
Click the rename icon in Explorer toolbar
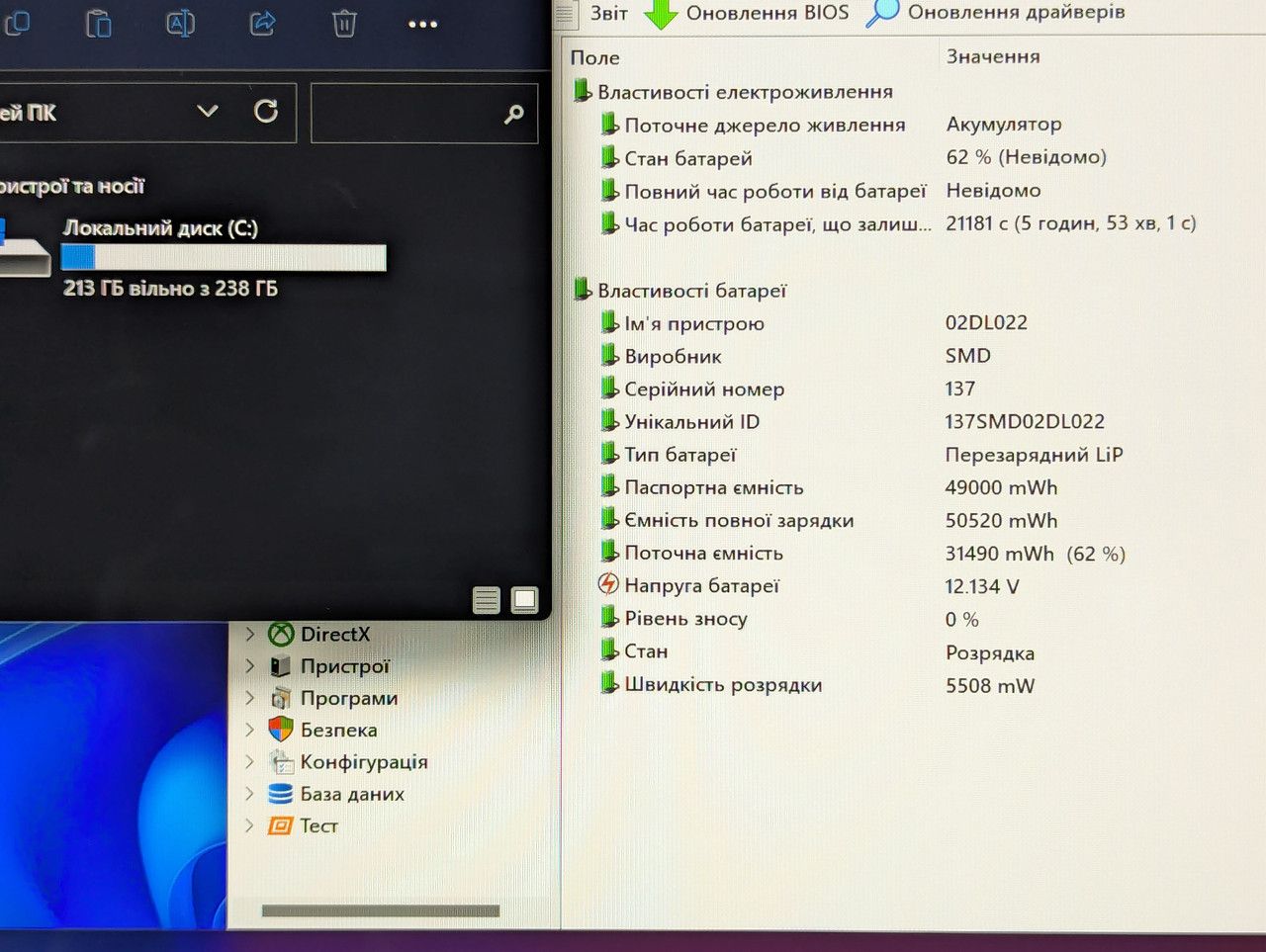[180, 23]
